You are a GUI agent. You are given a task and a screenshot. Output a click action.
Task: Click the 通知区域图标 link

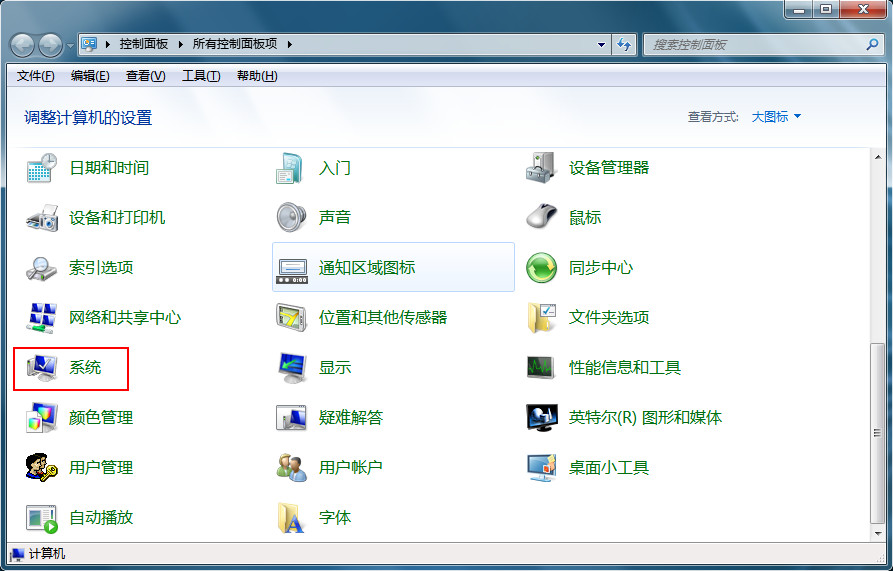(x=367, y=268)
